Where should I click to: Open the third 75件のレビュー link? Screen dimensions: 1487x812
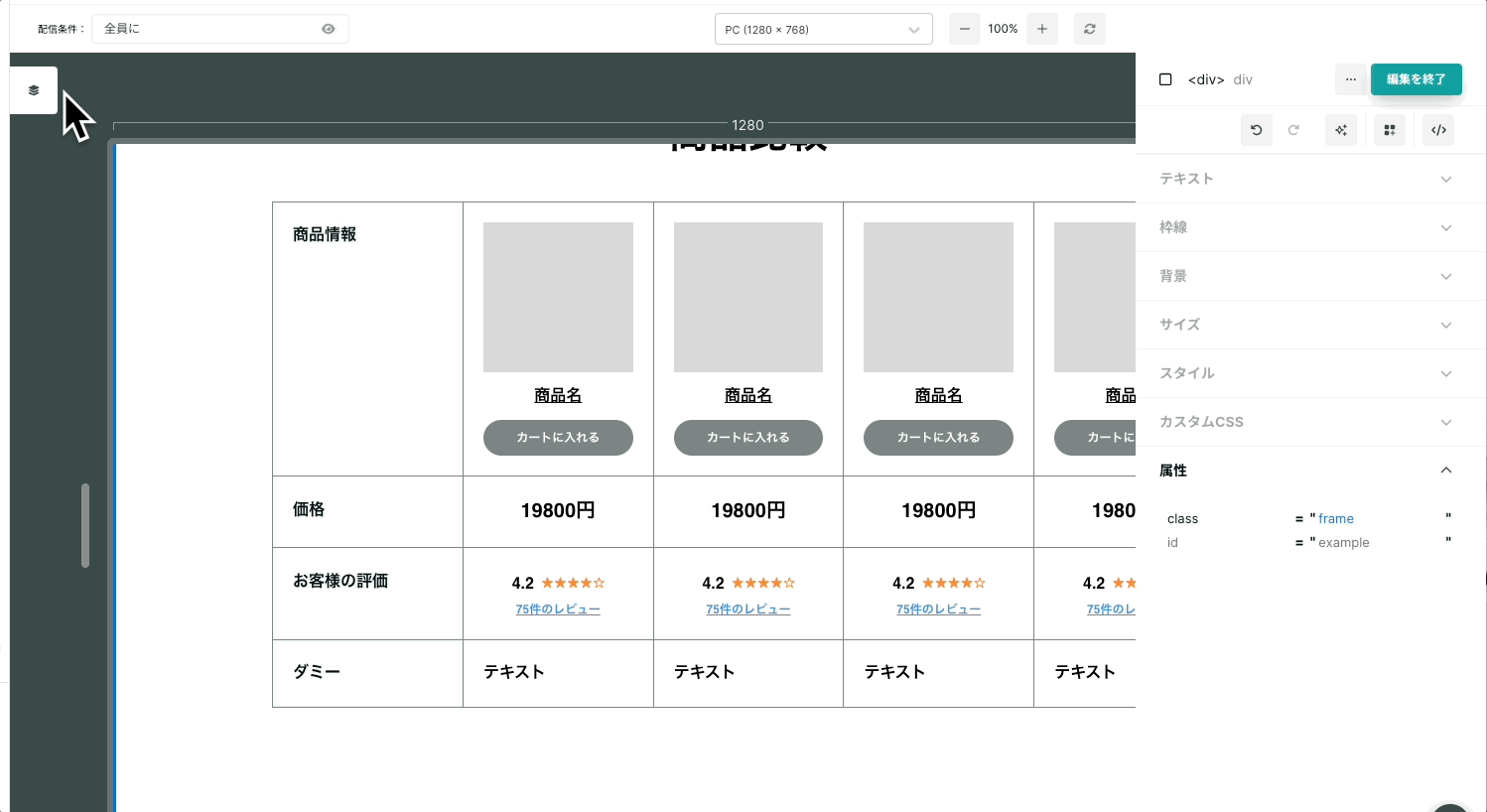click(938, 609)
